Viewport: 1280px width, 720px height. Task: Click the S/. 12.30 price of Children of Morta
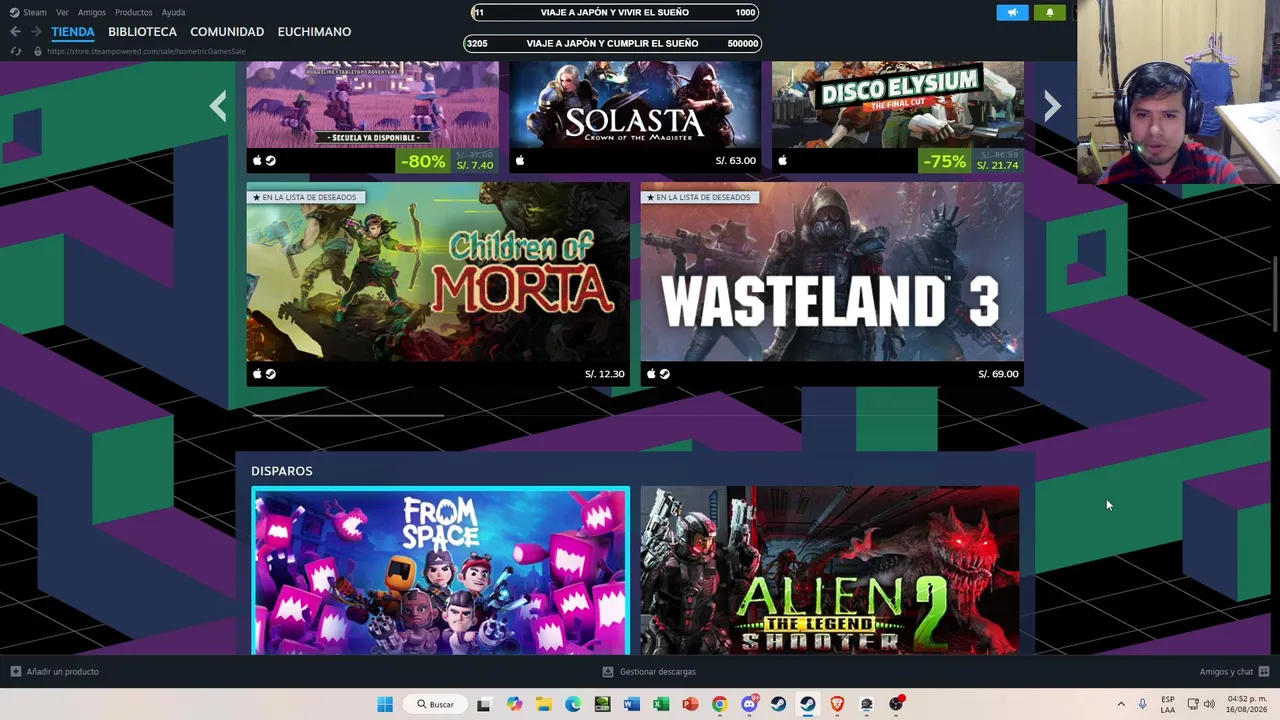coord(605,374)
